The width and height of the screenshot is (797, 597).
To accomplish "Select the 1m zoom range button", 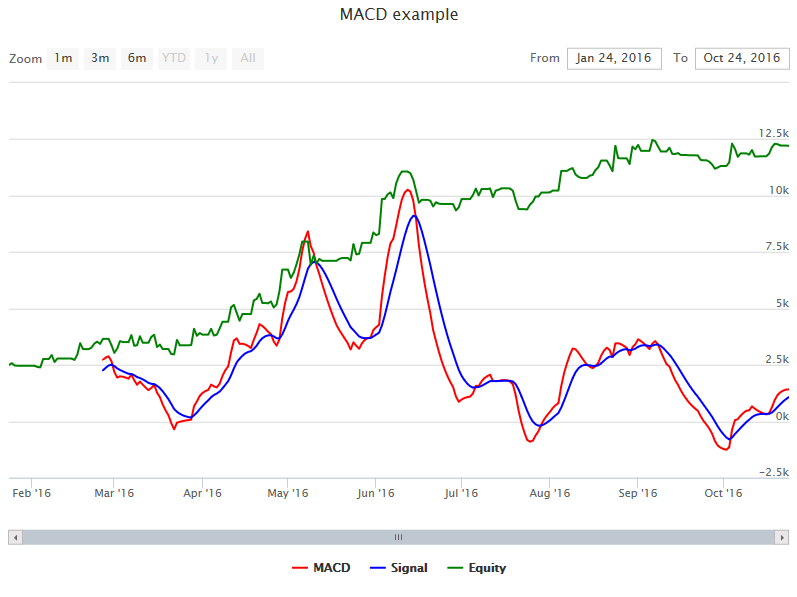I will click(63, 58).
